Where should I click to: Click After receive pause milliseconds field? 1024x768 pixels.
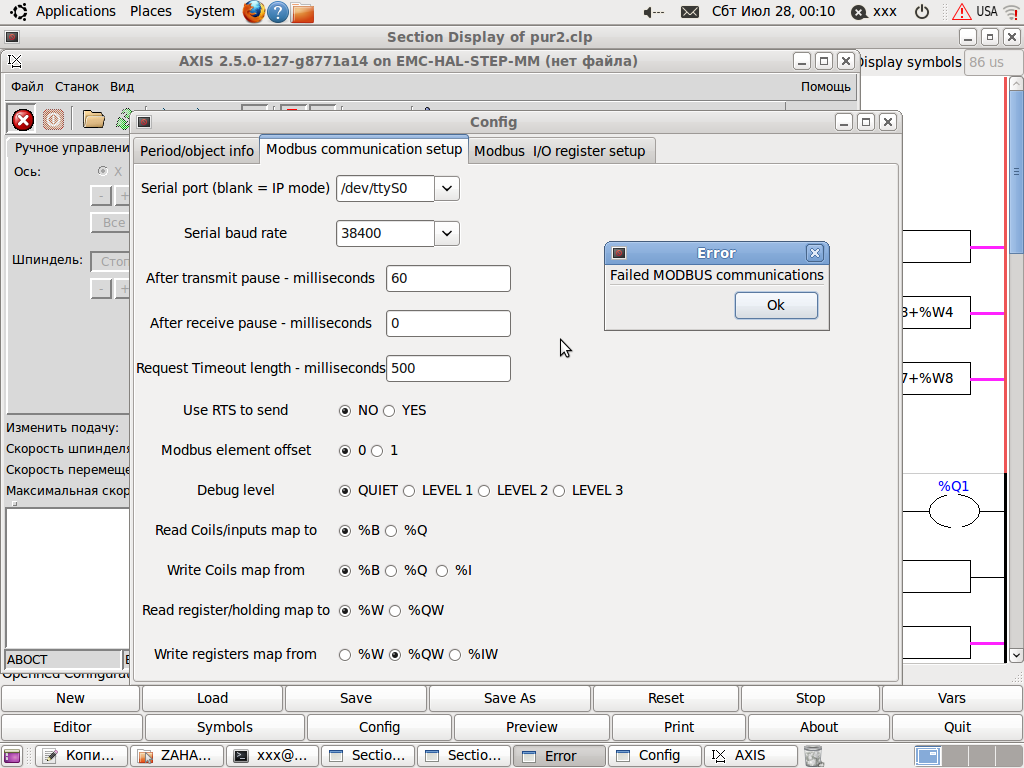coord(448,323)
